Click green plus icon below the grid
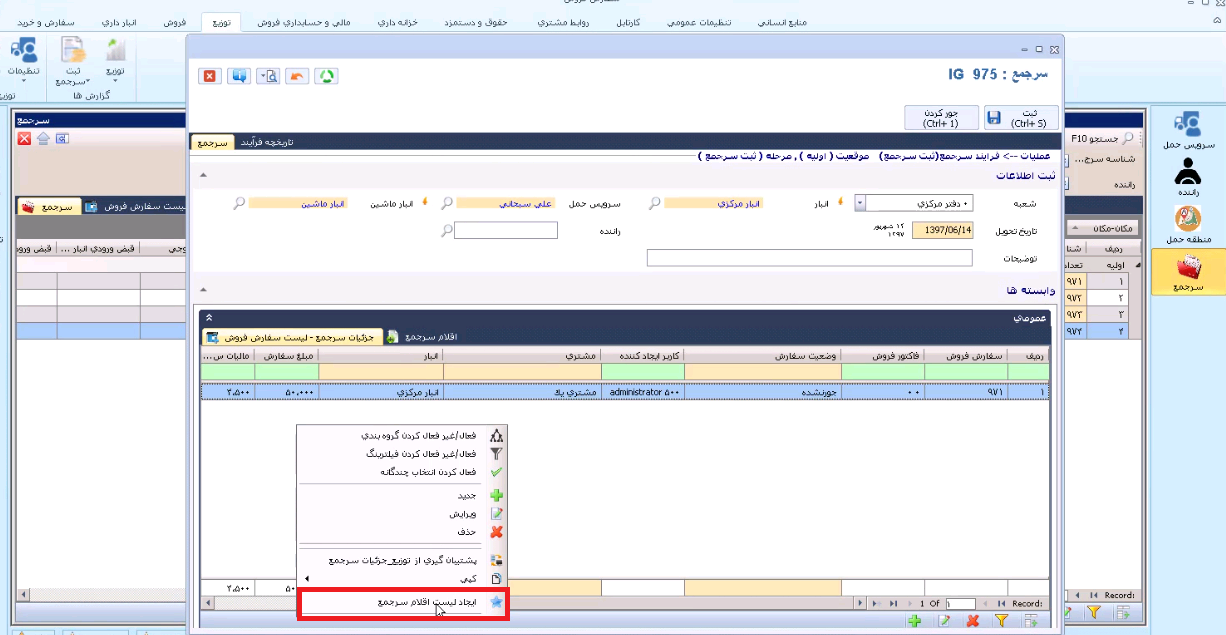Viewport: 1226px width, 635px height. click(x=914, y=622)
